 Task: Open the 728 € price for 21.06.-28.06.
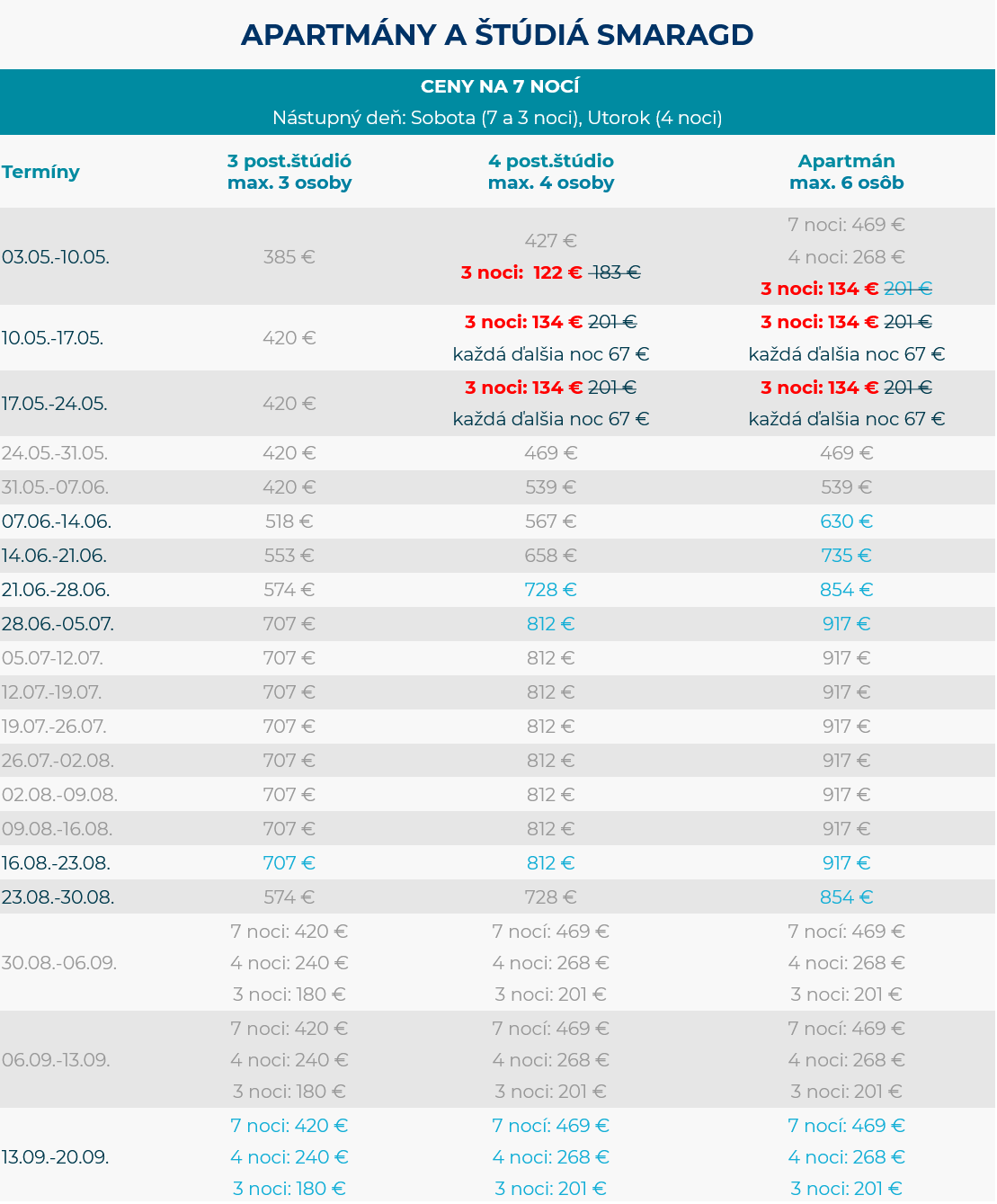[x=550, y=590]
